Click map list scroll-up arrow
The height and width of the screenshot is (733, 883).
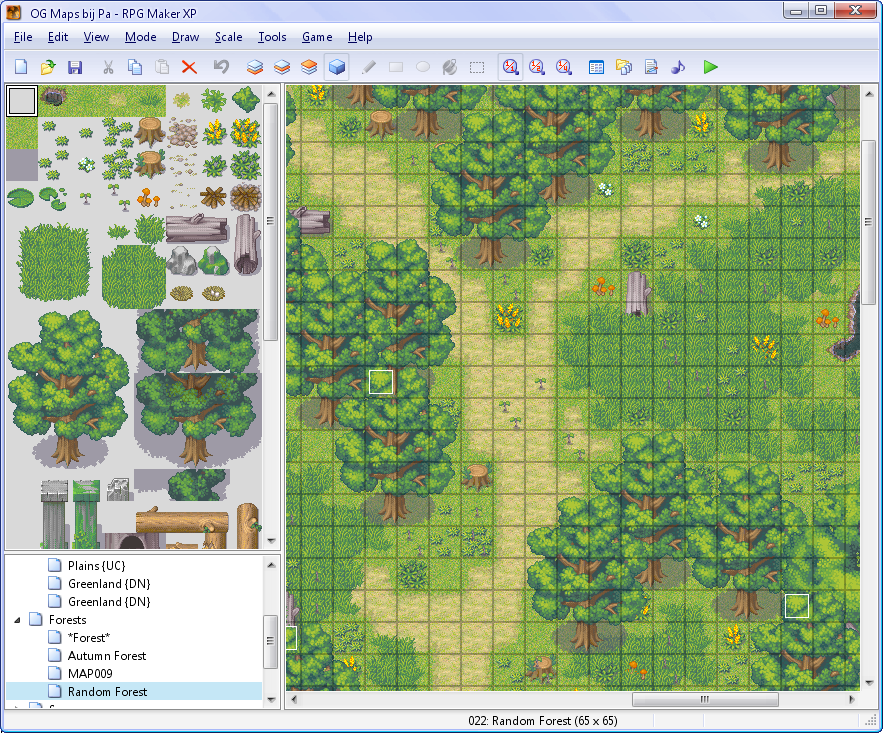coord(271,565)
